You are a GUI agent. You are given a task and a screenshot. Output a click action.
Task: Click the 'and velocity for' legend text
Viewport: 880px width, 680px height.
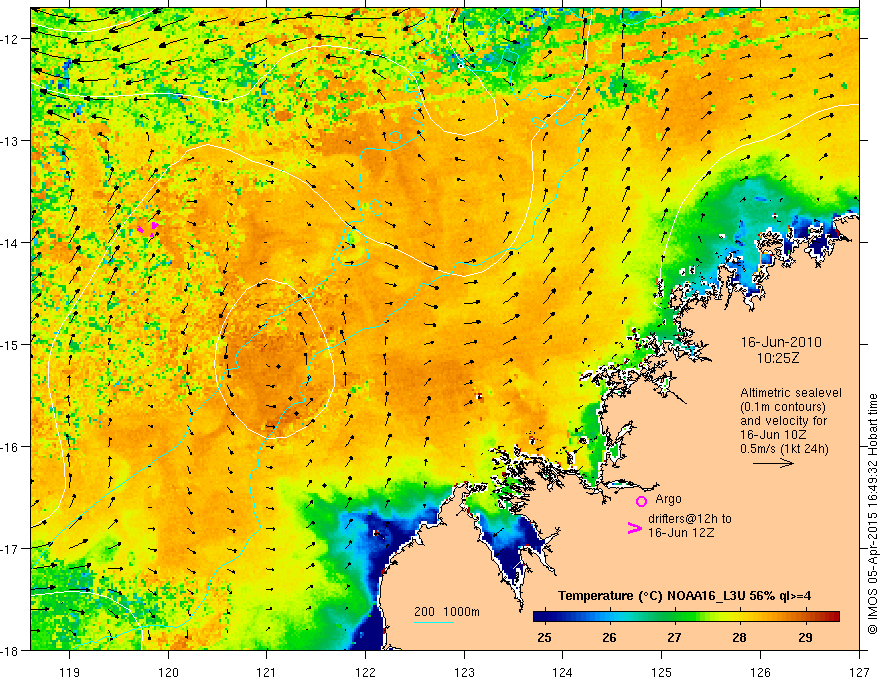(x=783, y=421)
